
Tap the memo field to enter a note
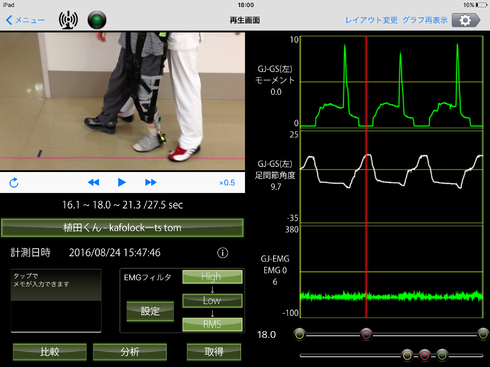point(56,301)
